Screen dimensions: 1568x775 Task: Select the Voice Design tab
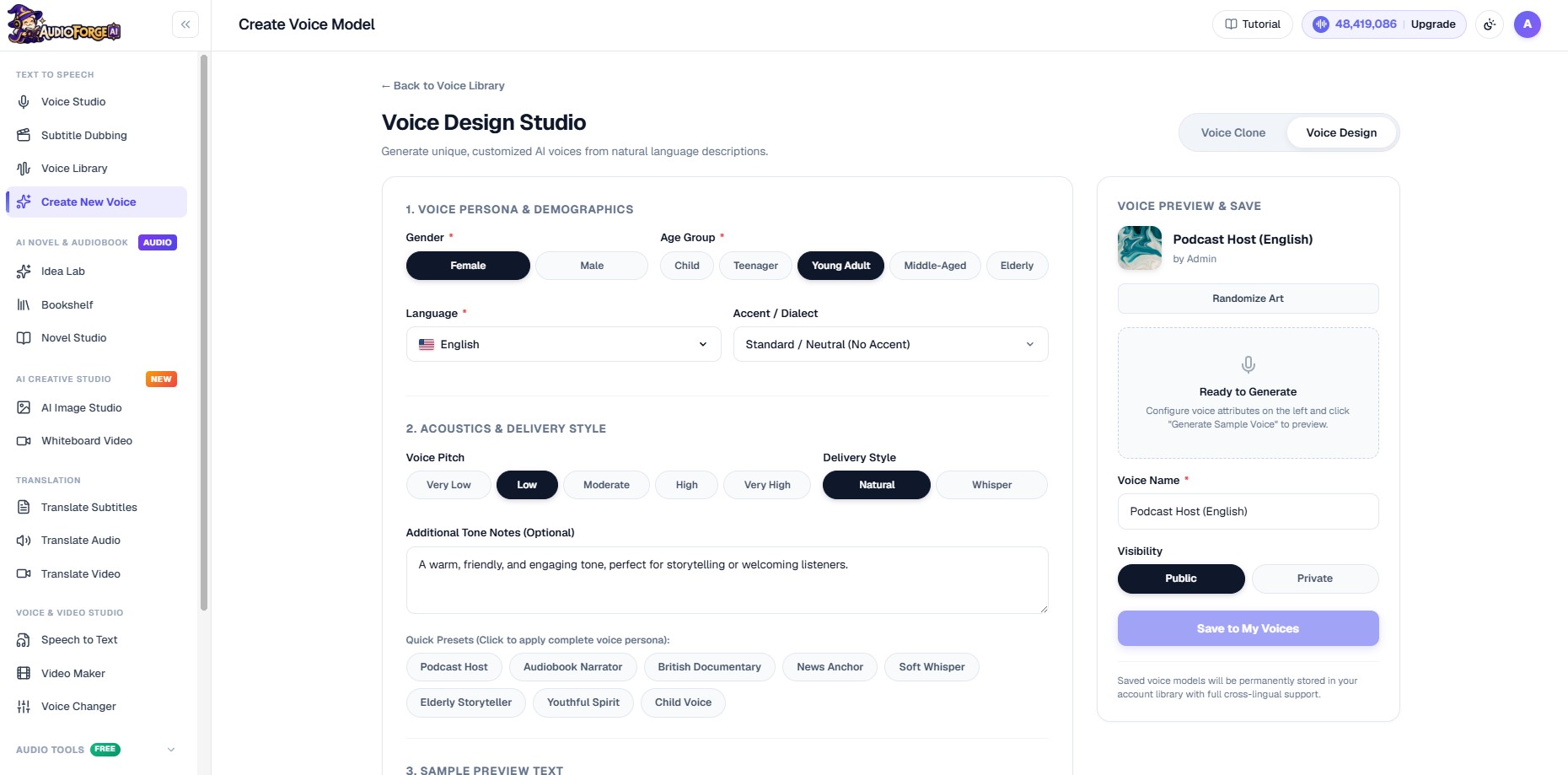pos(1341,132)
